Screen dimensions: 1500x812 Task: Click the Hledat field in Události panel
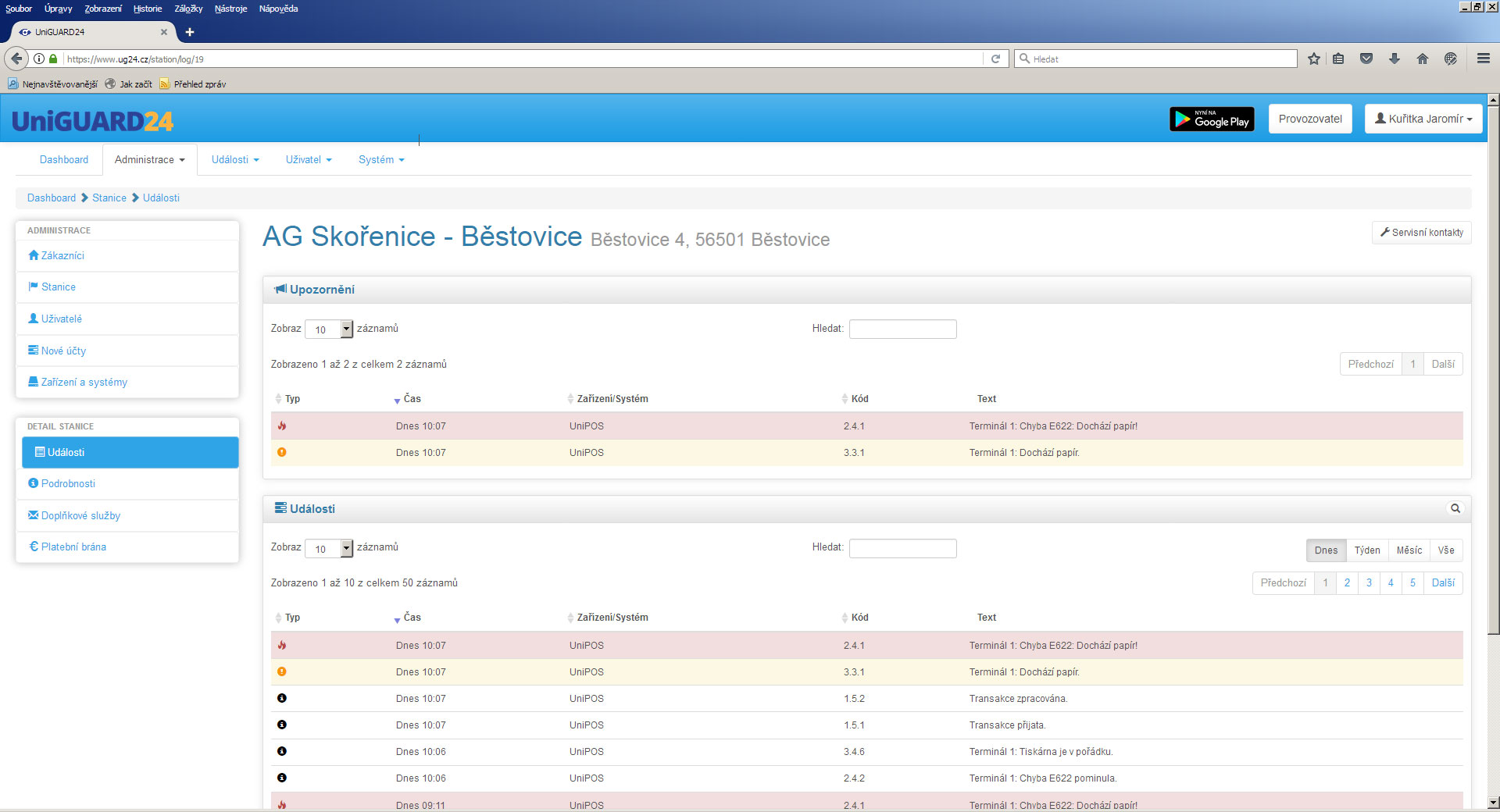point(902,549)
